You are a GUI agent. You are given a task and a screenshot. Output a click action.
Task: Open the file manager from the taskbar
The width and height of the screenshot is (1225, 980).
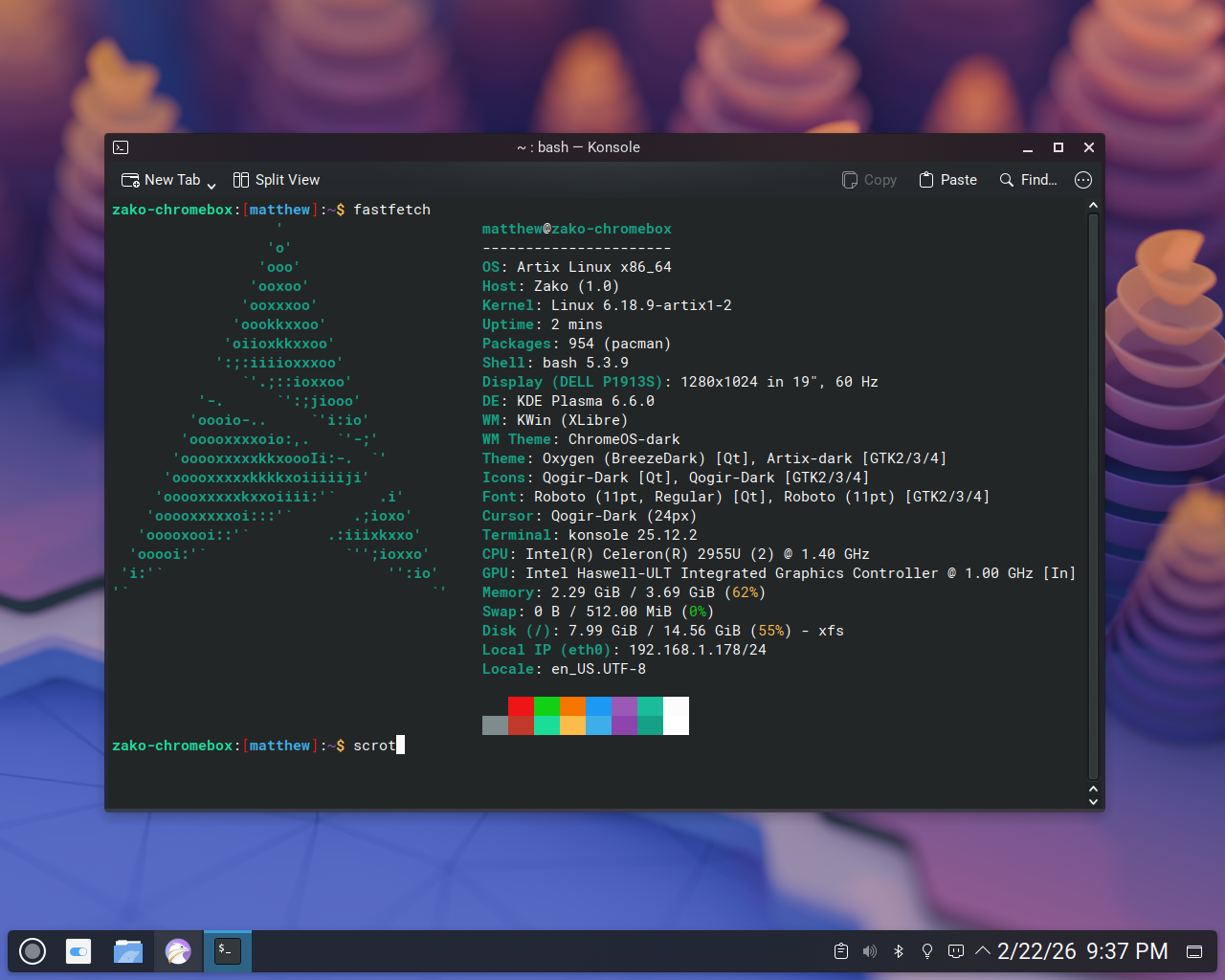[x=128, y=951]
